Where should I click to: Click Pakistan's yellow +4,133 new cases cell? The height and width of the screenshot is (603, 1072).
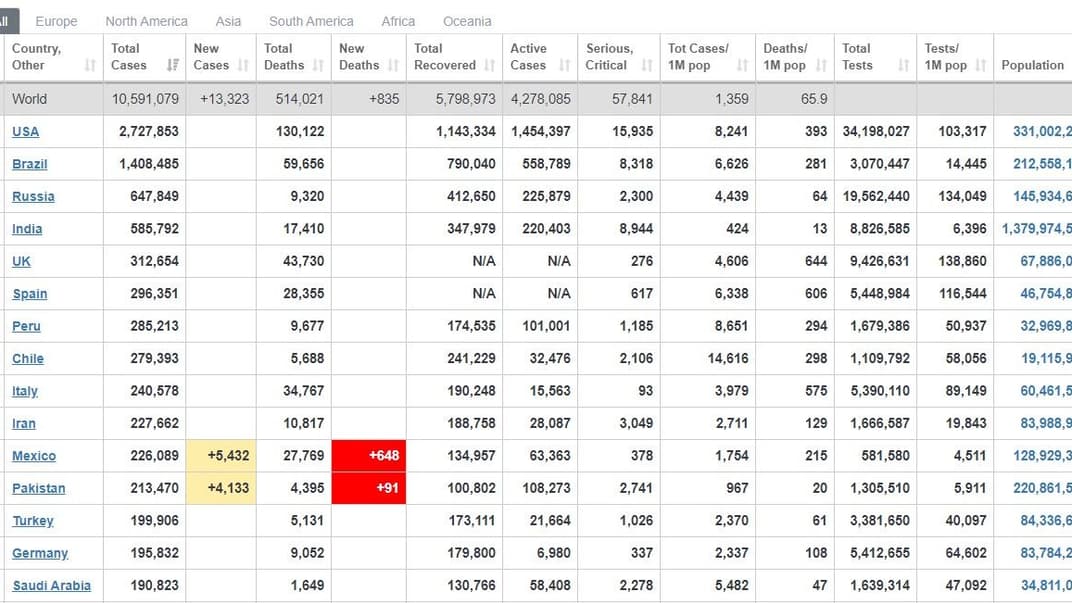pyautogui.click(x=221, y=488)
